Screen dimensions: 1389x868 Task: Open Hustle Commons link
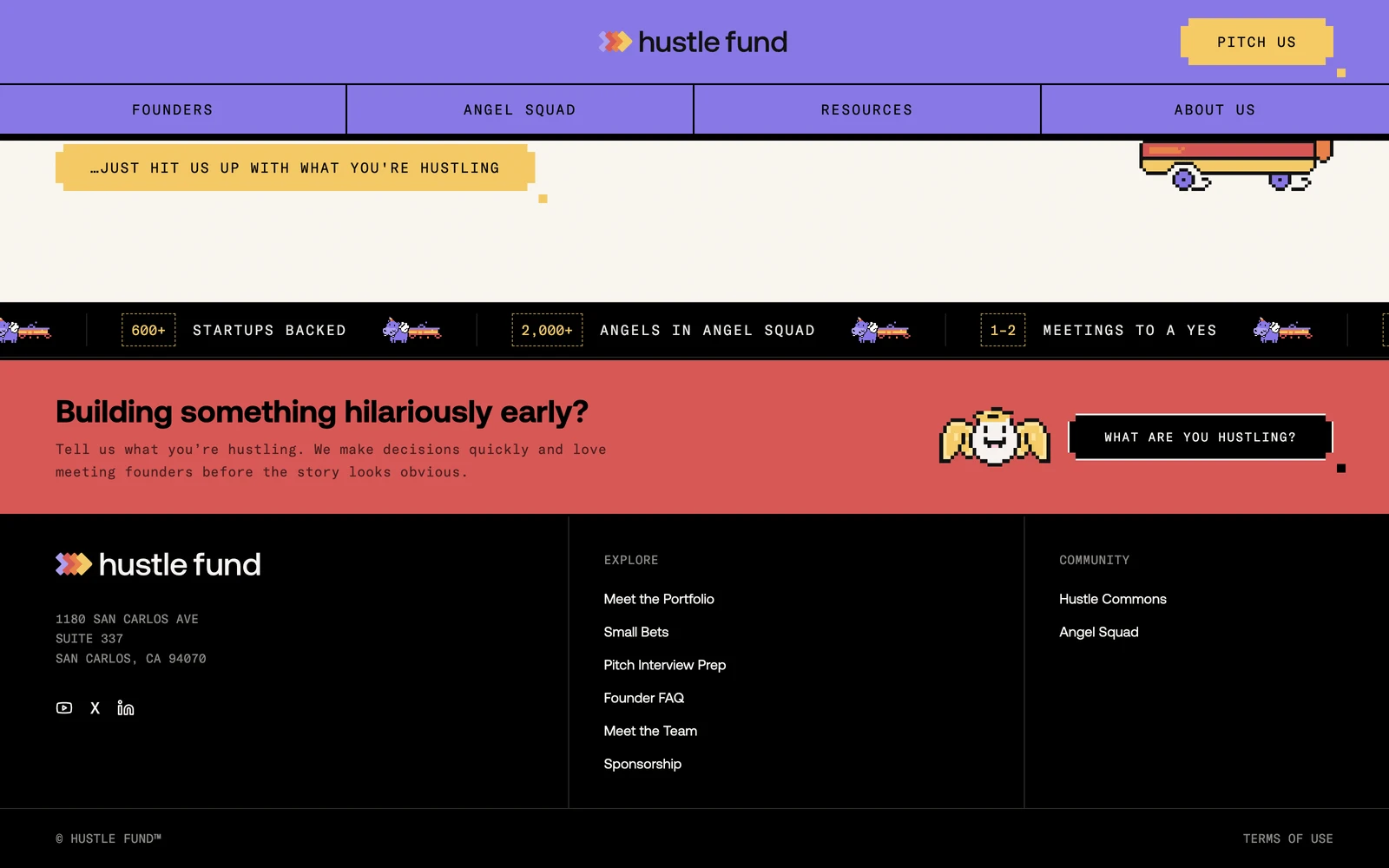(1113, 599)
